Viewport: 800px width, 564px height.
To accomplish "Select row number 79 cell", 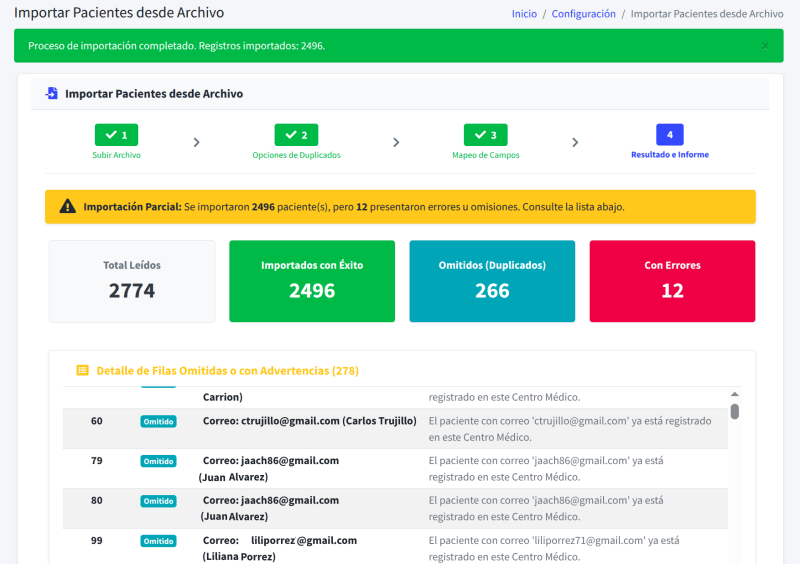I will pyautogui.click(x=96, y=461).
